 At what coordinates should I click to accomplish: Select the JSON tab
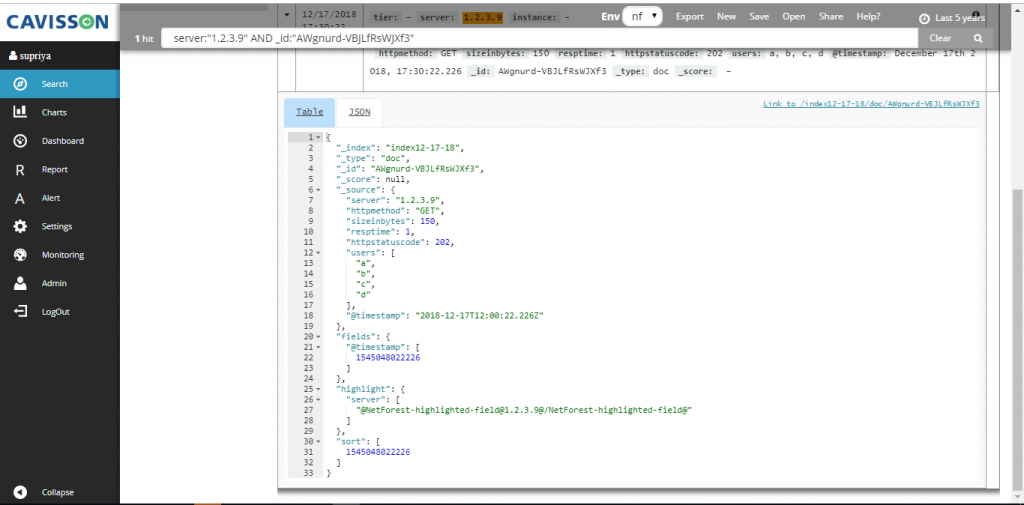[359, 112]
